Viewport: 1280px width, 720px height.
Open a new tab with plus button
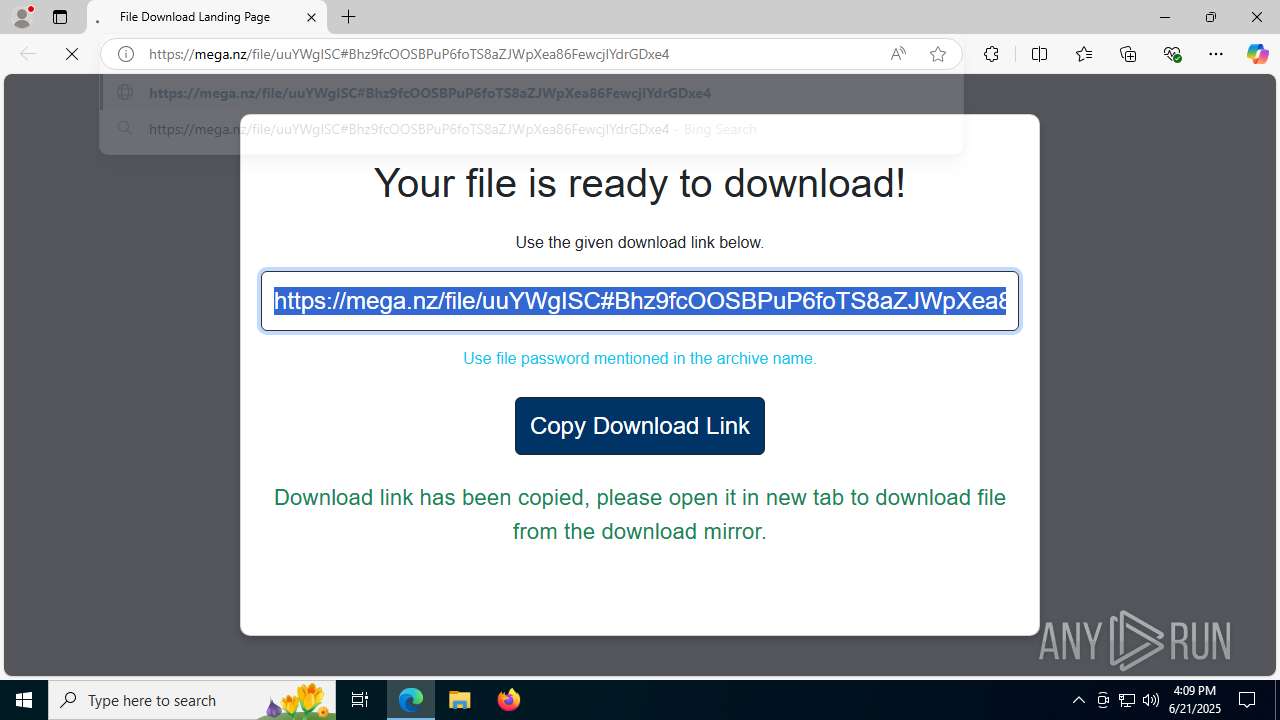pos(348,17)
